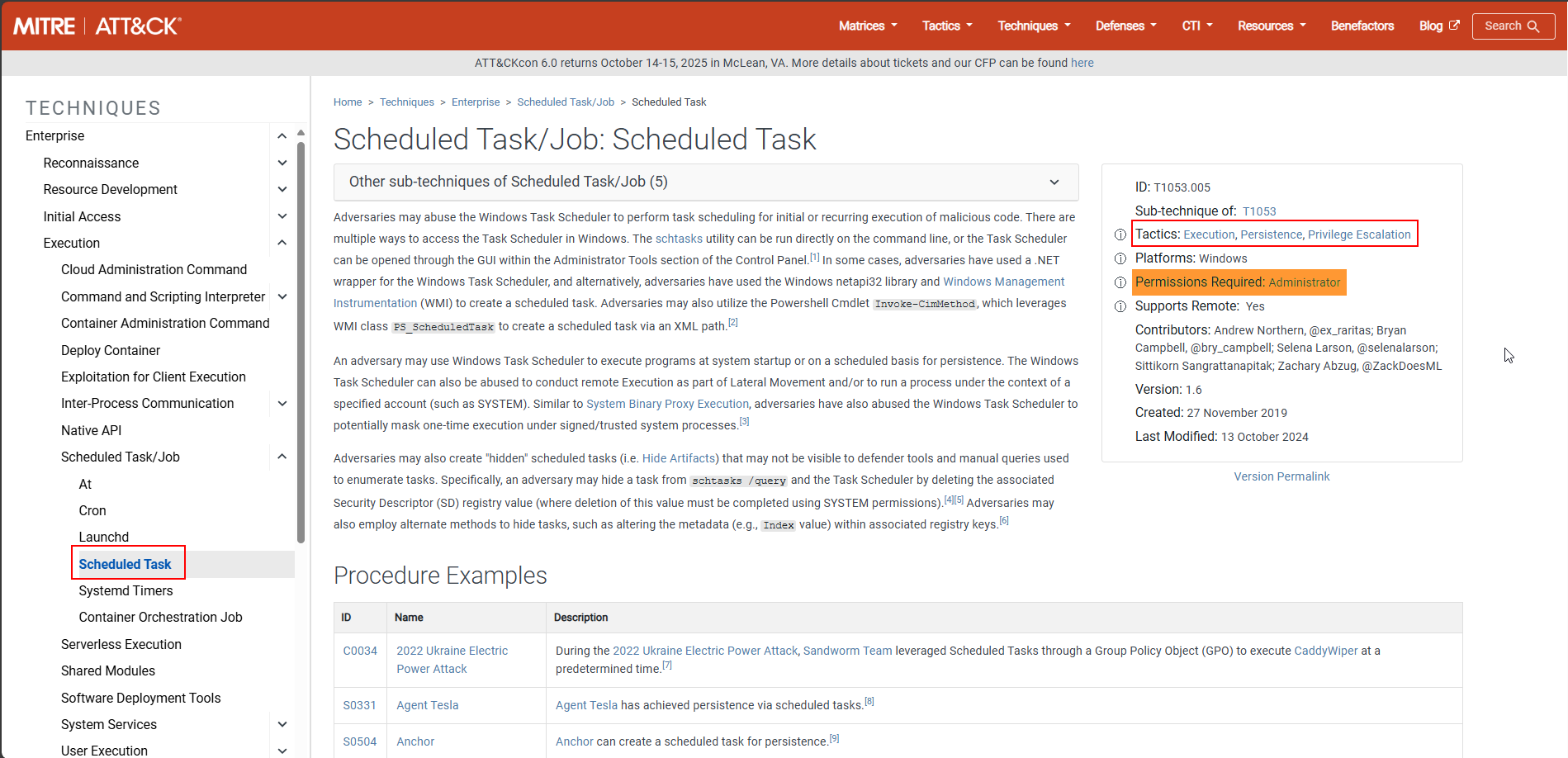Open the Resources menu
This screenshot has width=1568, height=758.
tap(1272, 26)
